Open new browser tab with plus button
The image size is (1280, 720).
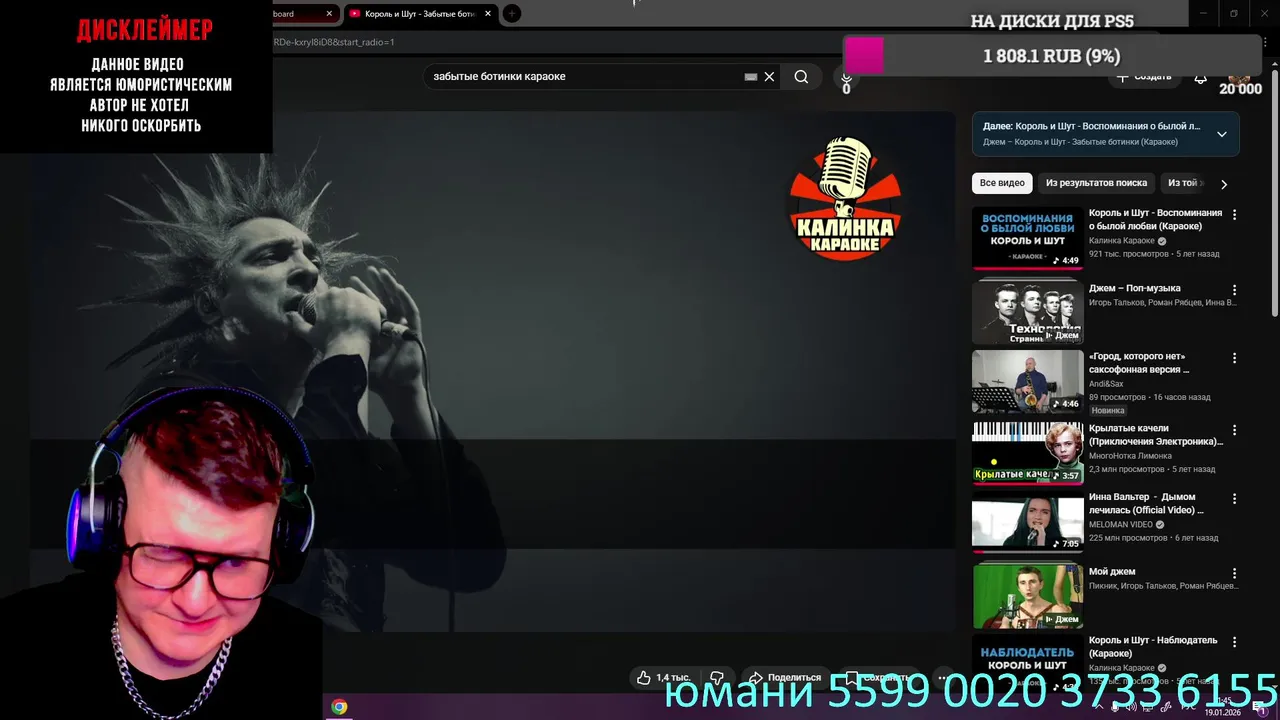tap(511, 13)
